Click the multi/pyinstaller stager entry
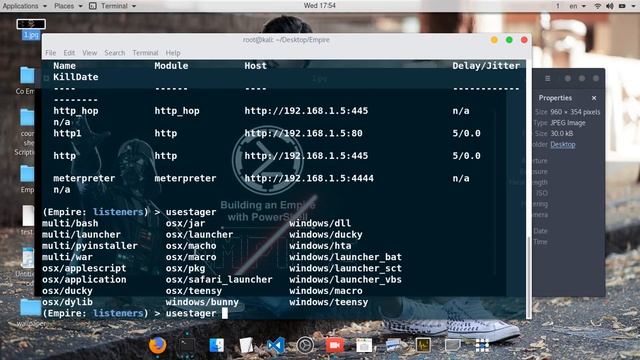640x360 pixels. 89,246
